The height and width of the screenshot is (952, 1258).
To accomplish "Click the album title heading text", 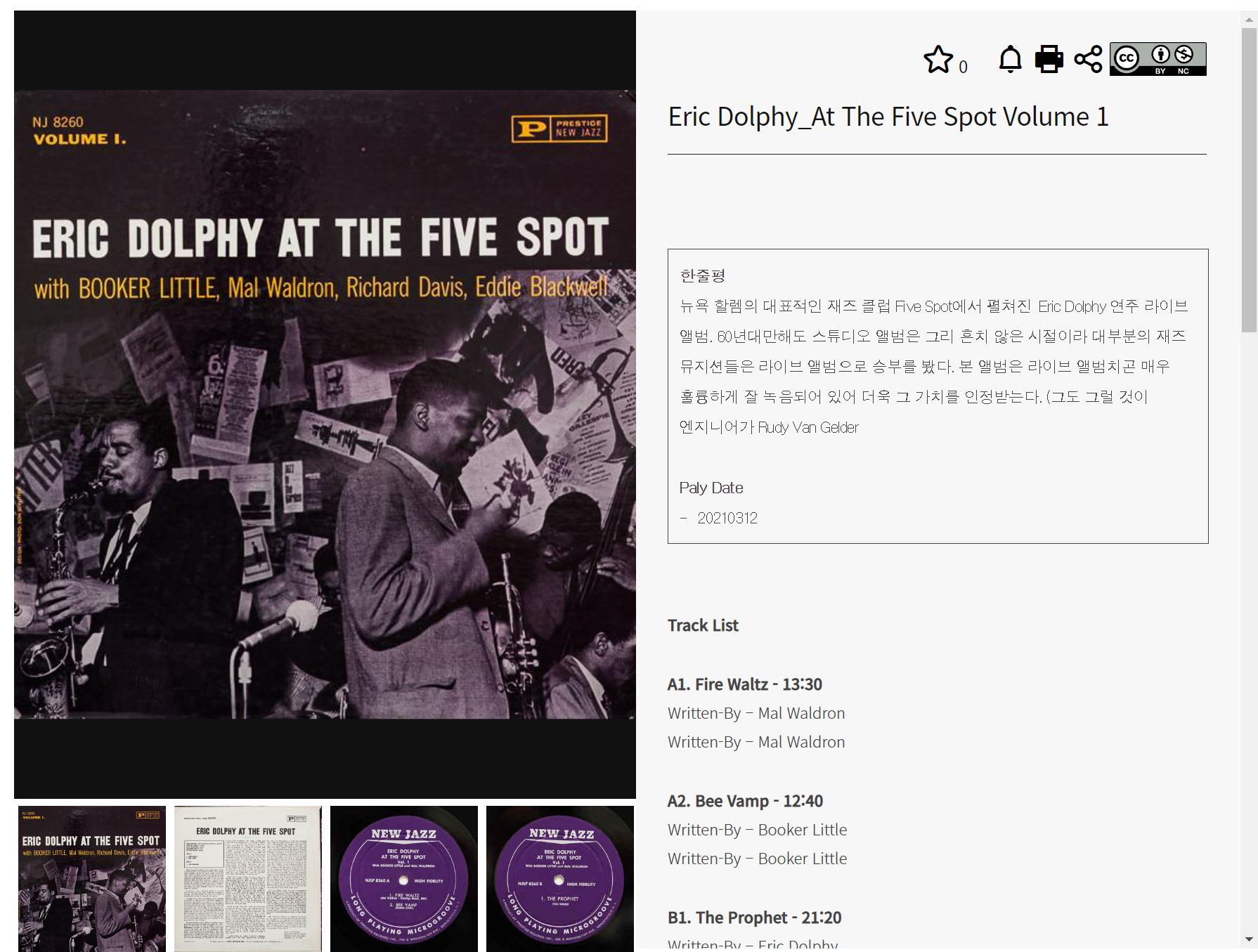I will 888,117.
